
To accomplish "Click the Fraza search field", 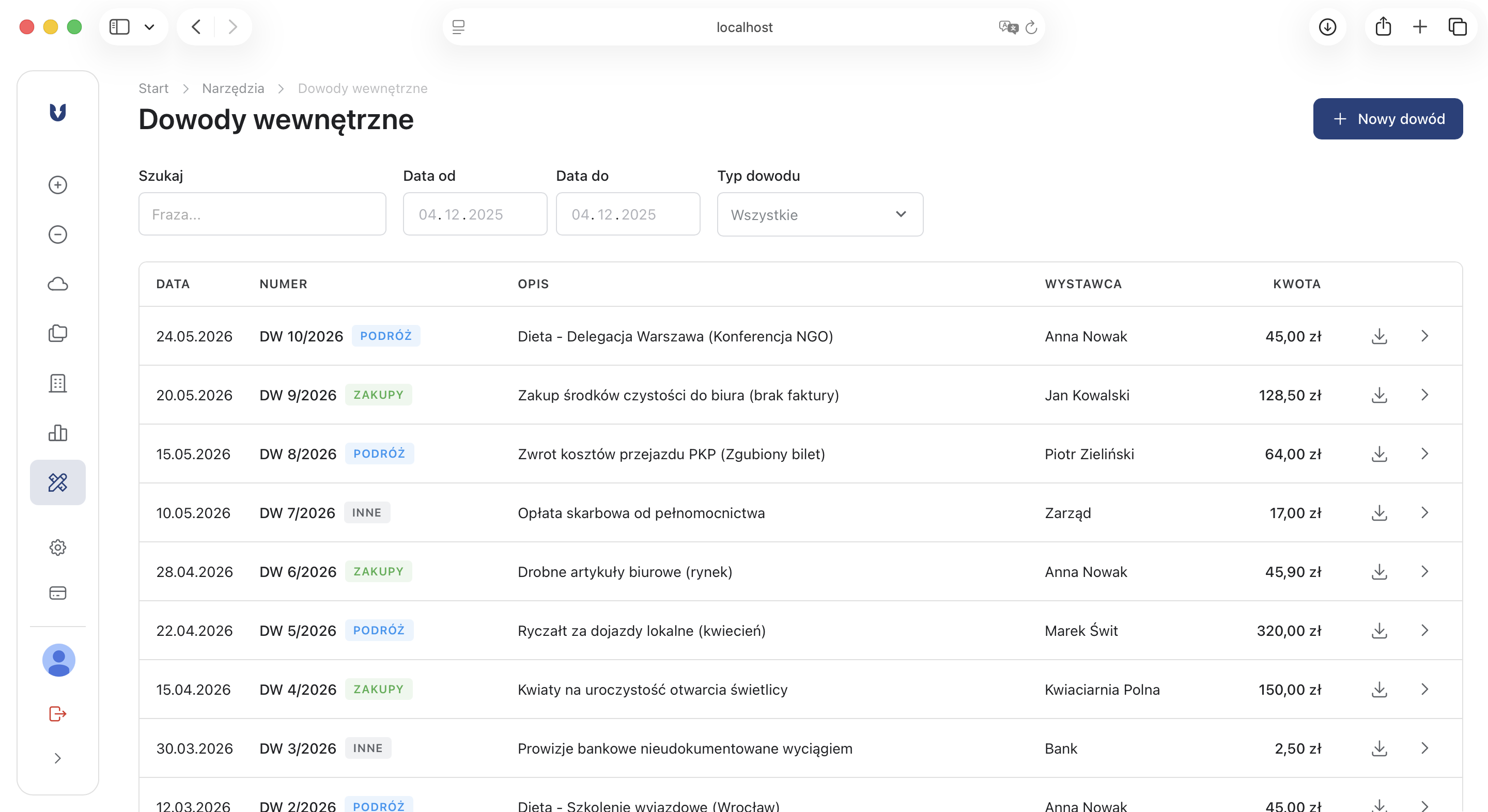I will [262, 214].
